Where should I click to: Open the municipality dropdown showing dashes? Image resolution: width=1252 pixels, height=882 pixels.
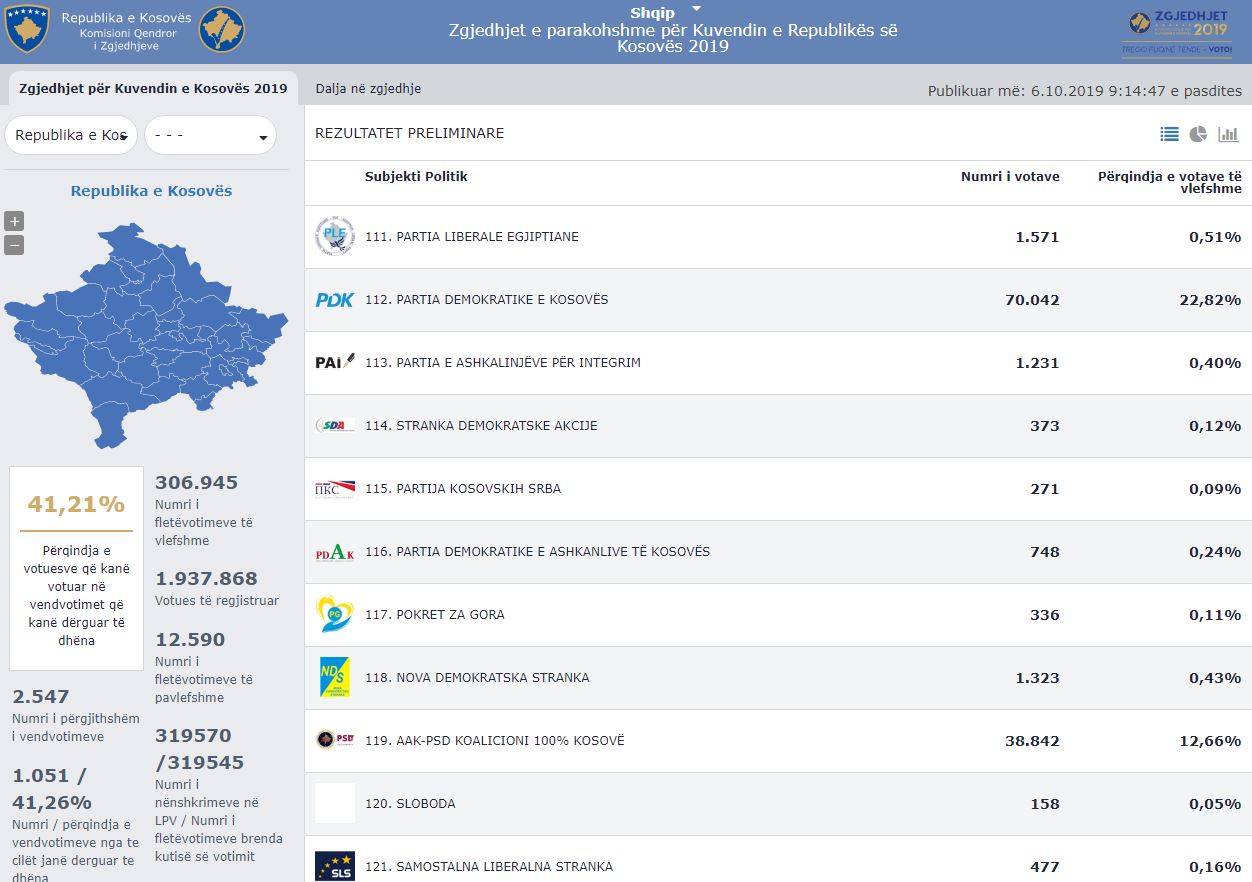click(x=210, y=136)
